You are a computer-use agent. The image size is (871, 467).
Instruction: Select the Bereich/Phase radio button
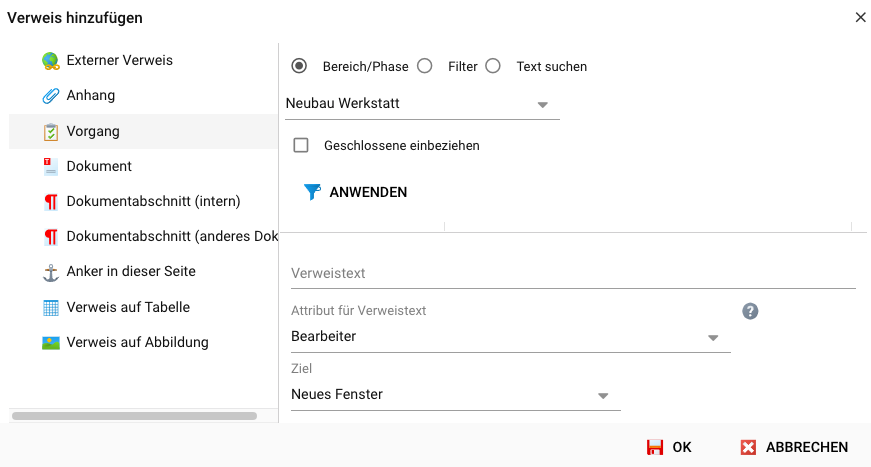[x=299, y=66]
